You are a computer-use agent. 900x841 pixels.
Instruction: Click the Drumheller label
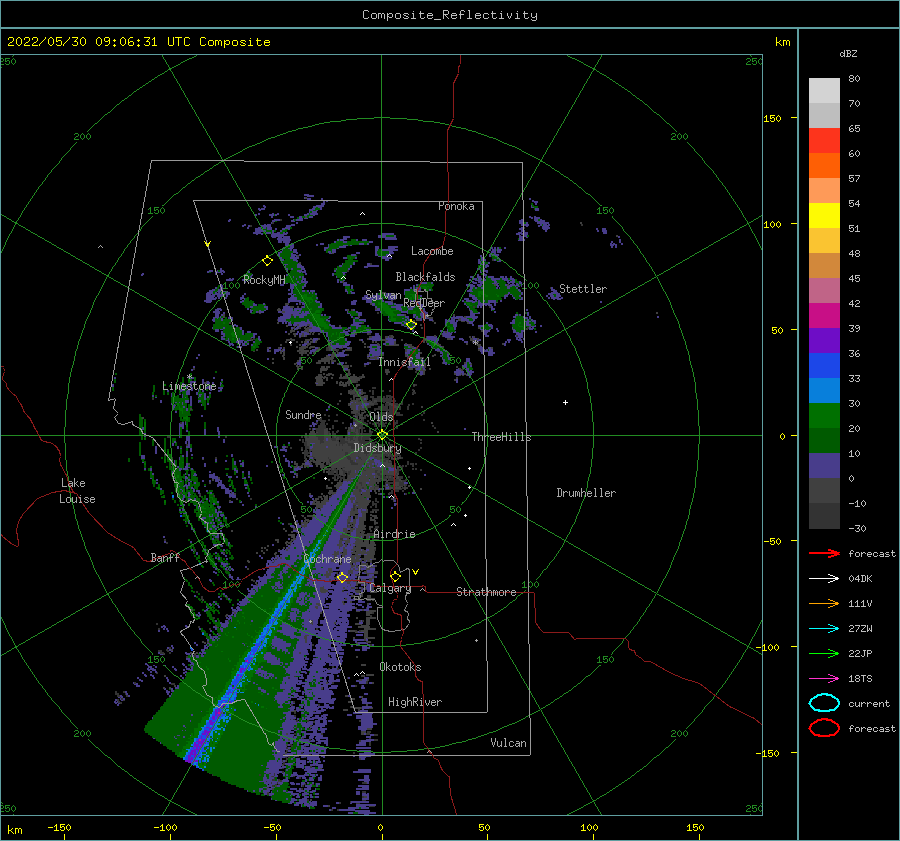(586, 493)
